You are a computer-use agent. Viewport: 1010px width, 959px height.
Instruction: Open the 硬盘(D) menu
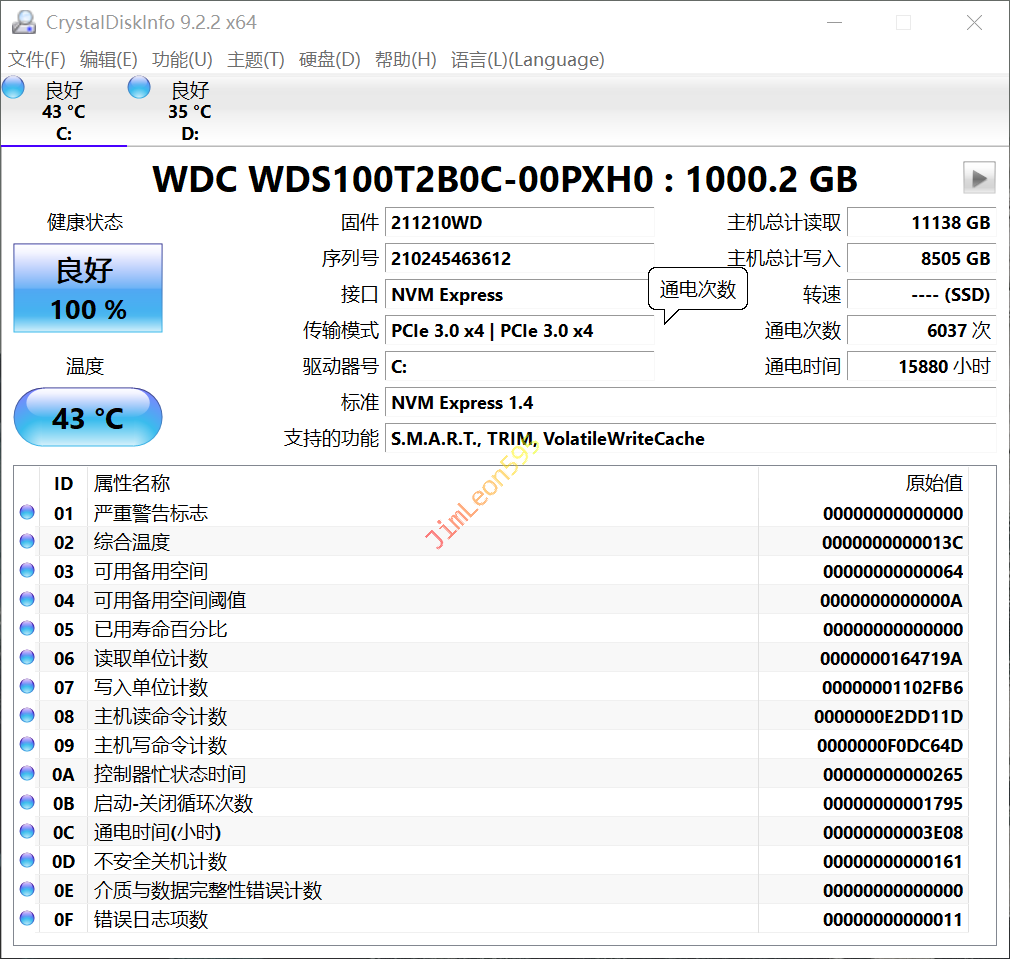[330, 60]
